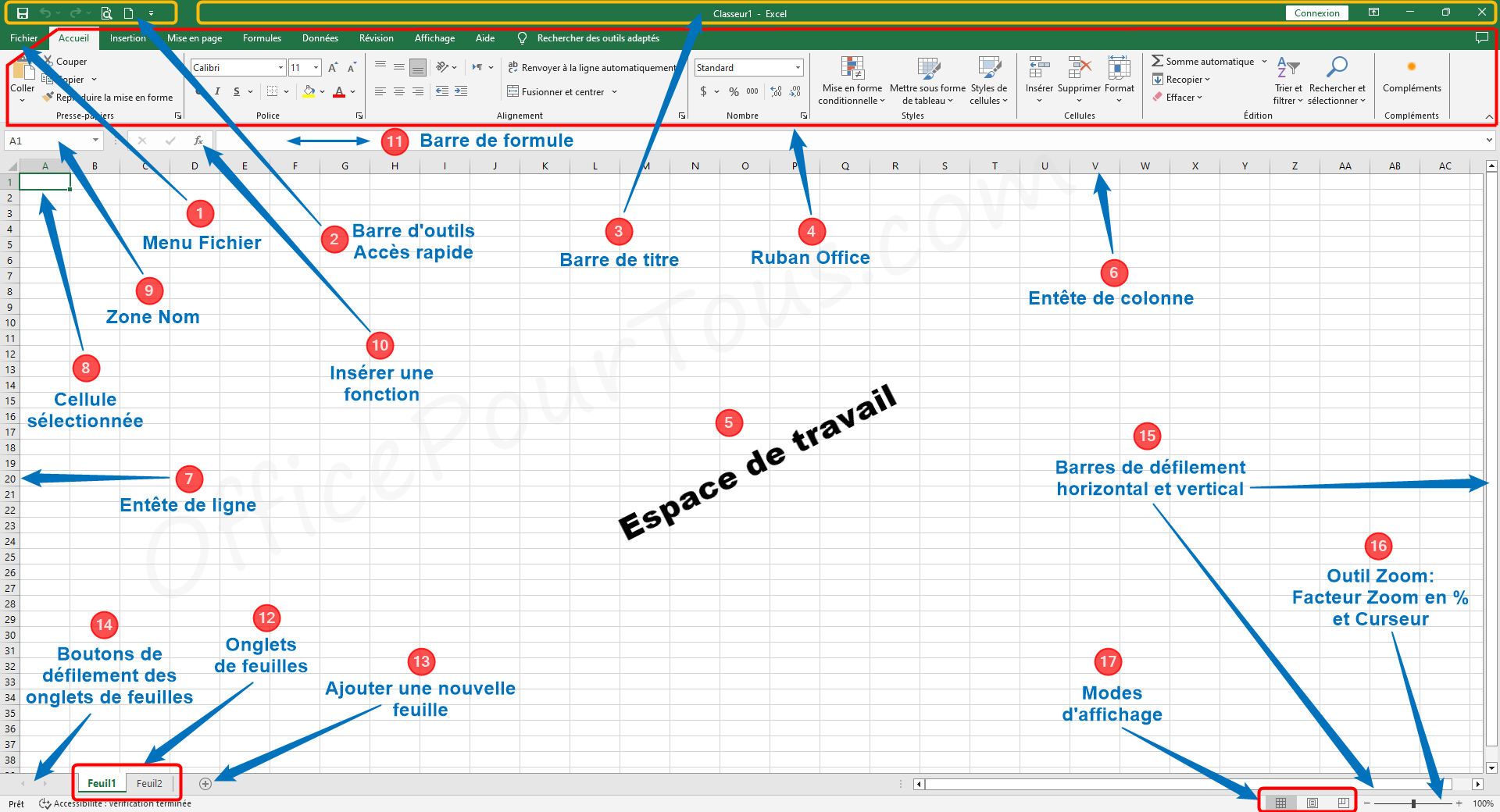The image size is (1500, 812).
Task: Click the add decimal icon
Action: [776, 91]
